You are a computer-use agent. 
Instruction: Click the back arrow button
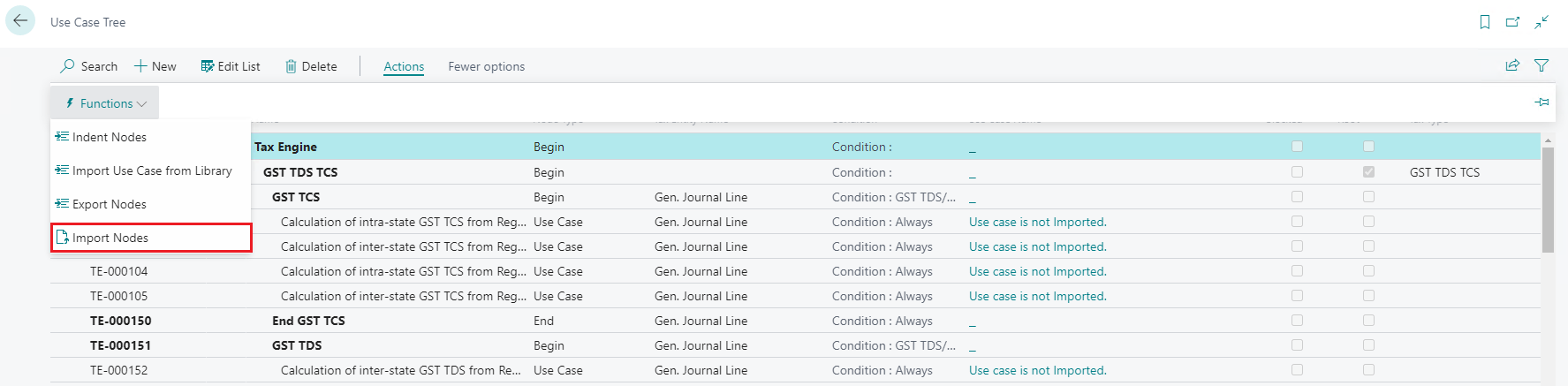(x=20, y=21)
